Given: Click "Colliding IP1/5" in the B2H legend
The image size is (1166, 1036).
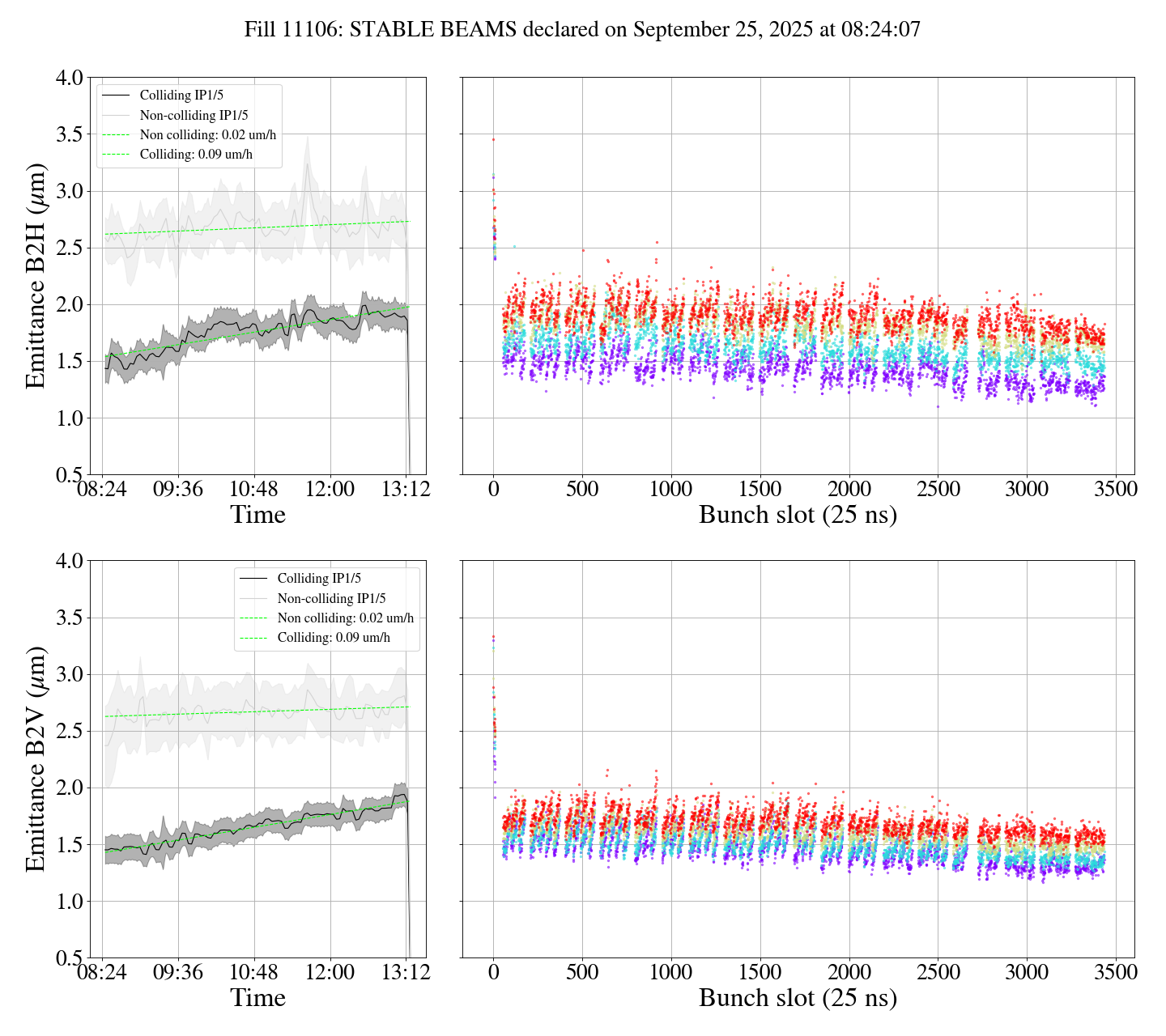Looking at the screenshot, I should tap(181, 96).
